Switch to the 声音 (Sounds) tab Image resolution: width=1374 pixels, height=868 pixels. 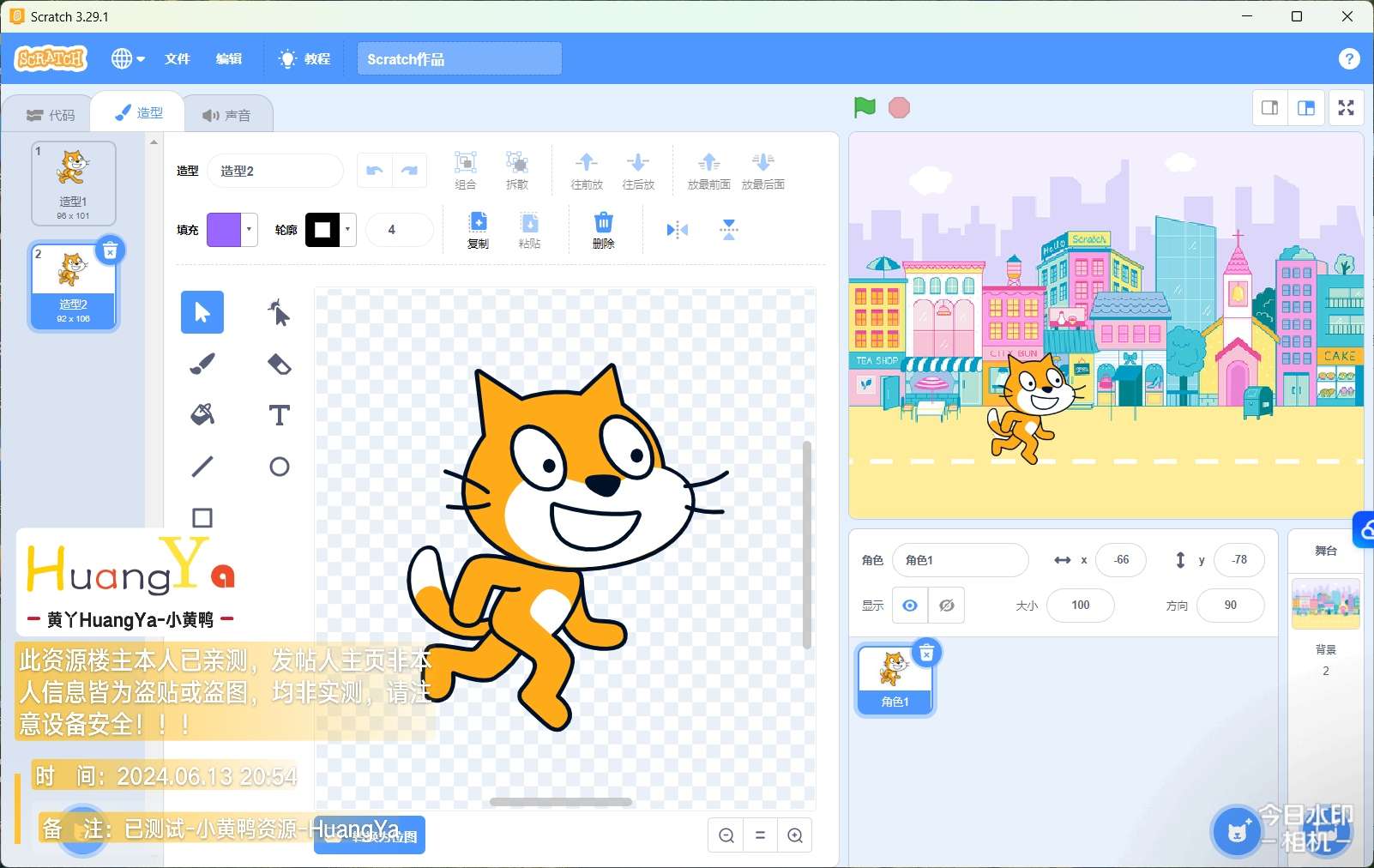[x=226, y=115]
